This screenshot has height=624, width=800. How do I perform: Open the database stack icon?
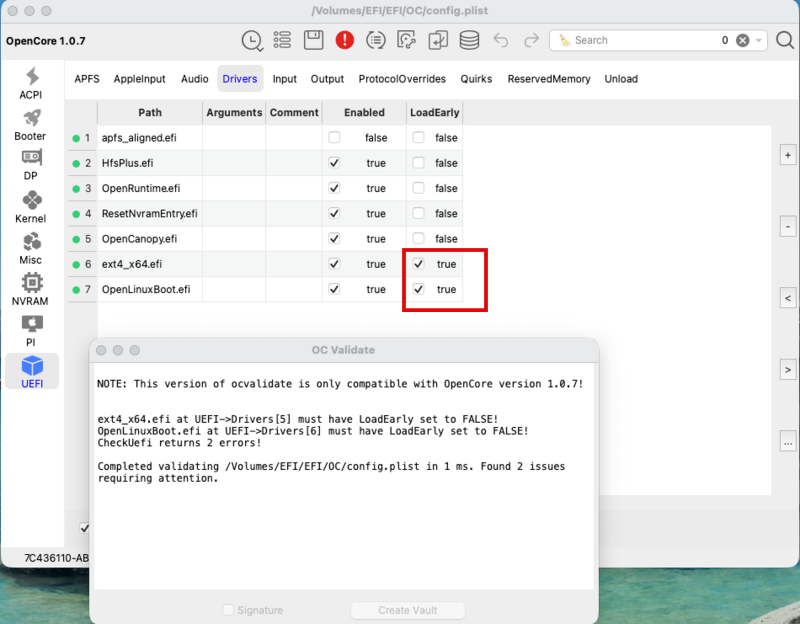coord(469,40)
